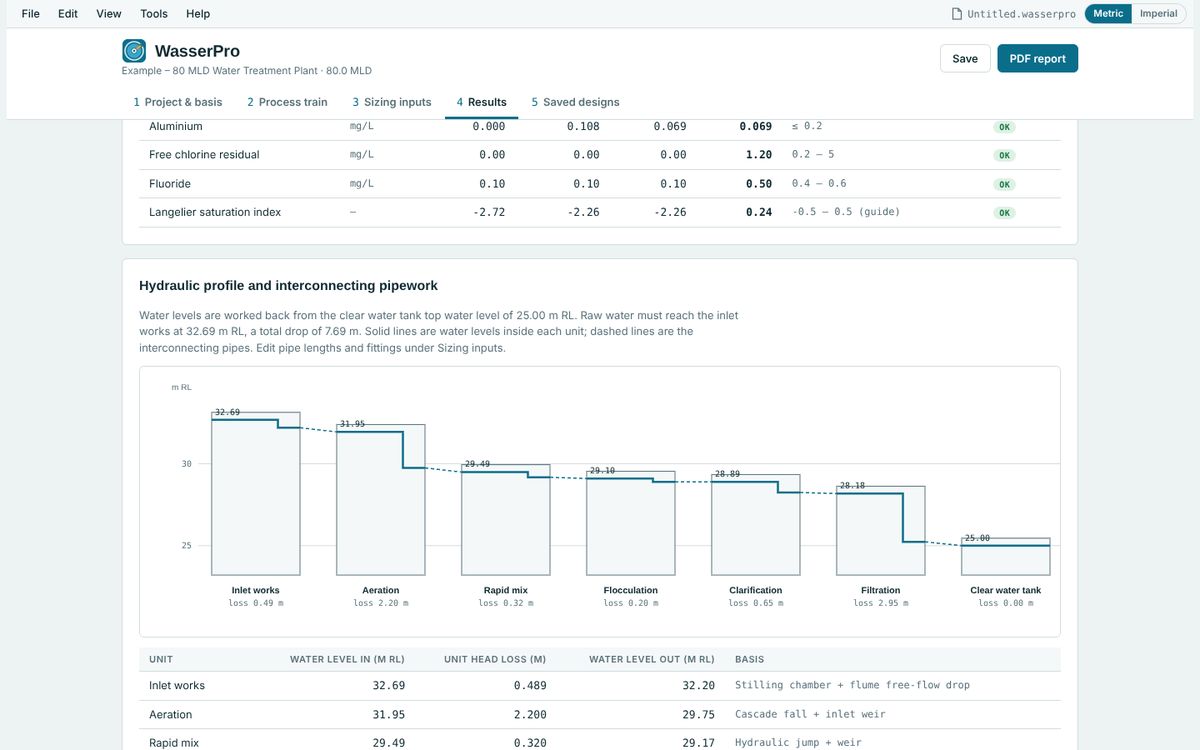1200x750 pixels.
Task: Click the UNIT HEAD LOSS (M) column header
Action: pos(495,660)
